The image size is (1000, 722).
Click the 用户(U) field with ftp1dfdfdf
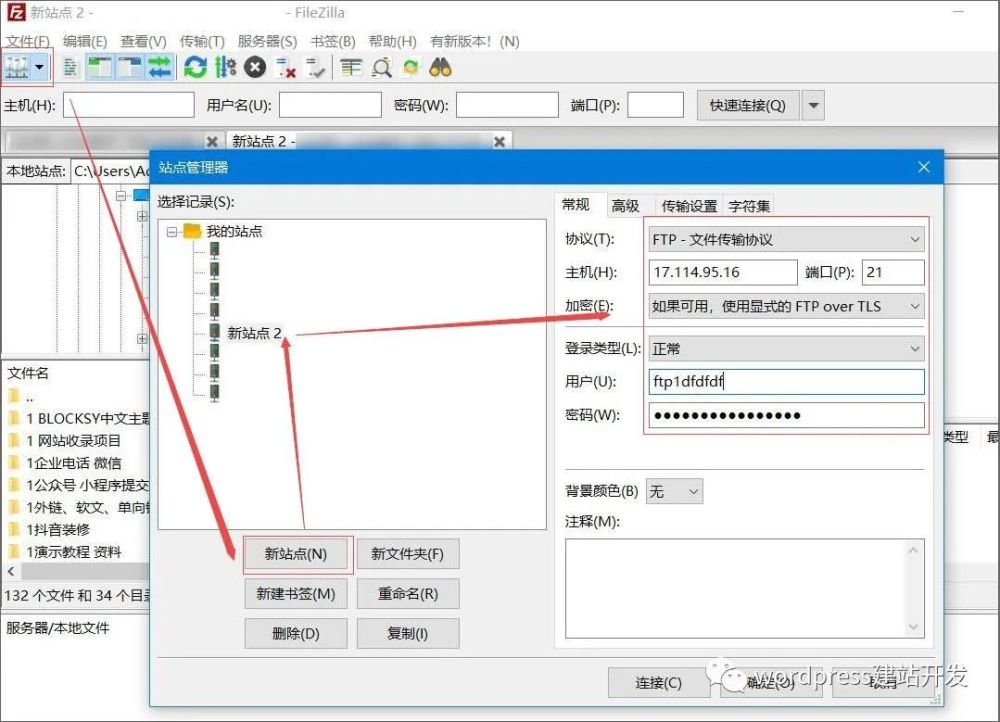coord(786,381)
